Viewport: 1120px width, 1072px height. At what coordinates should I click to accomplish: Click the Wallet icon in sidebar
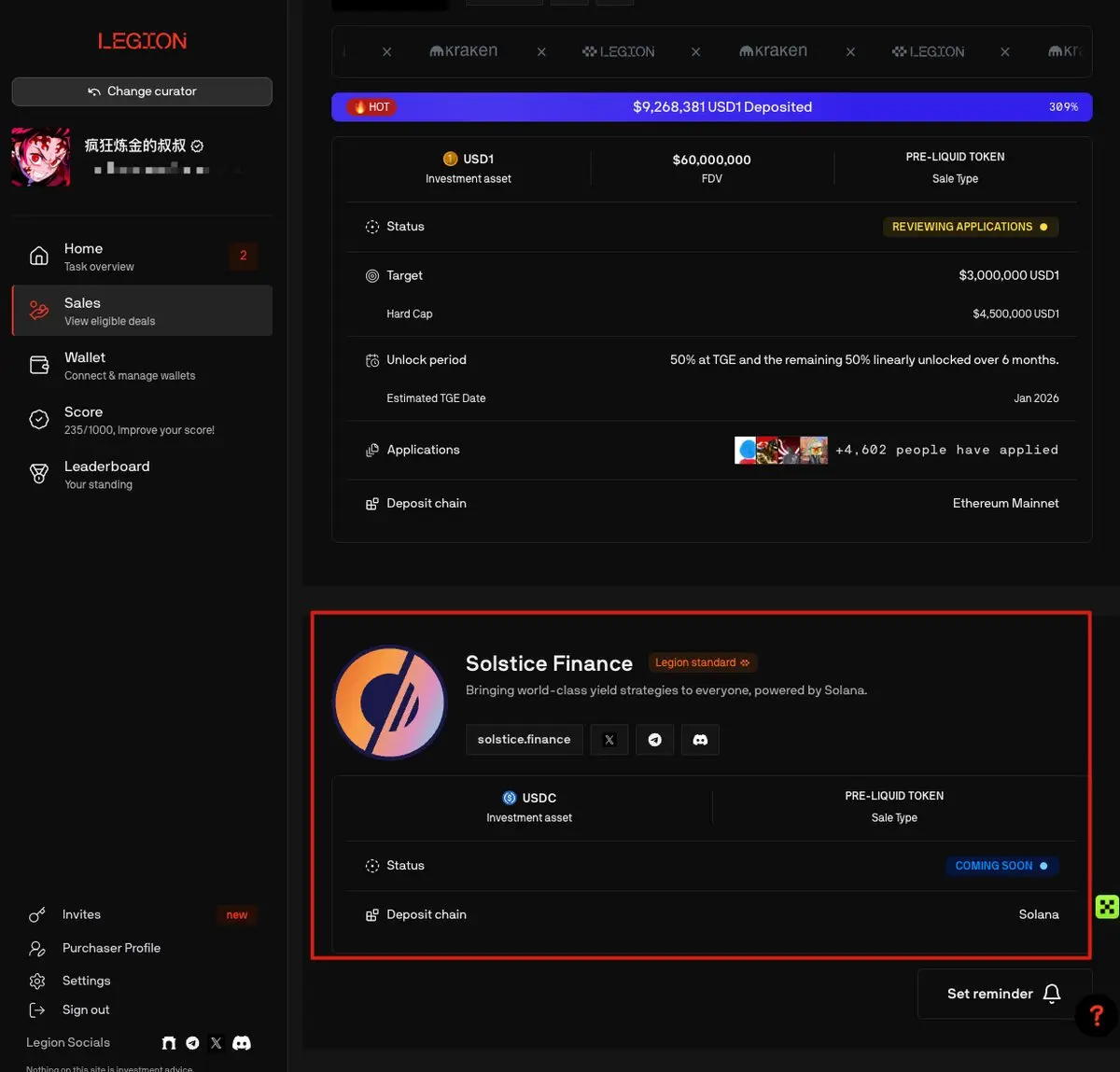39,365
